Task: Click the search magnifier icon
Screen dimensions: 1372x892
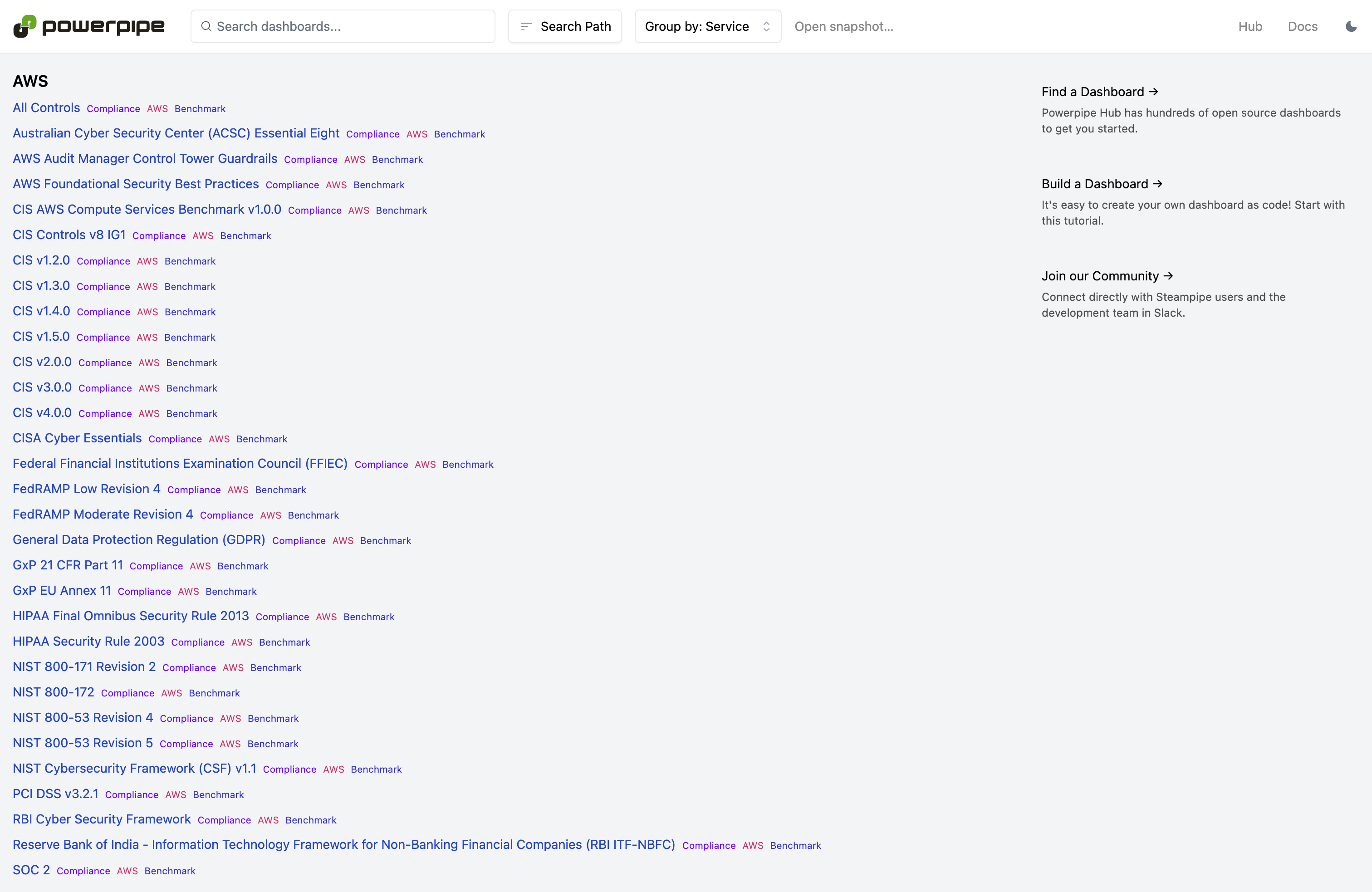Action: pos(206,26)
